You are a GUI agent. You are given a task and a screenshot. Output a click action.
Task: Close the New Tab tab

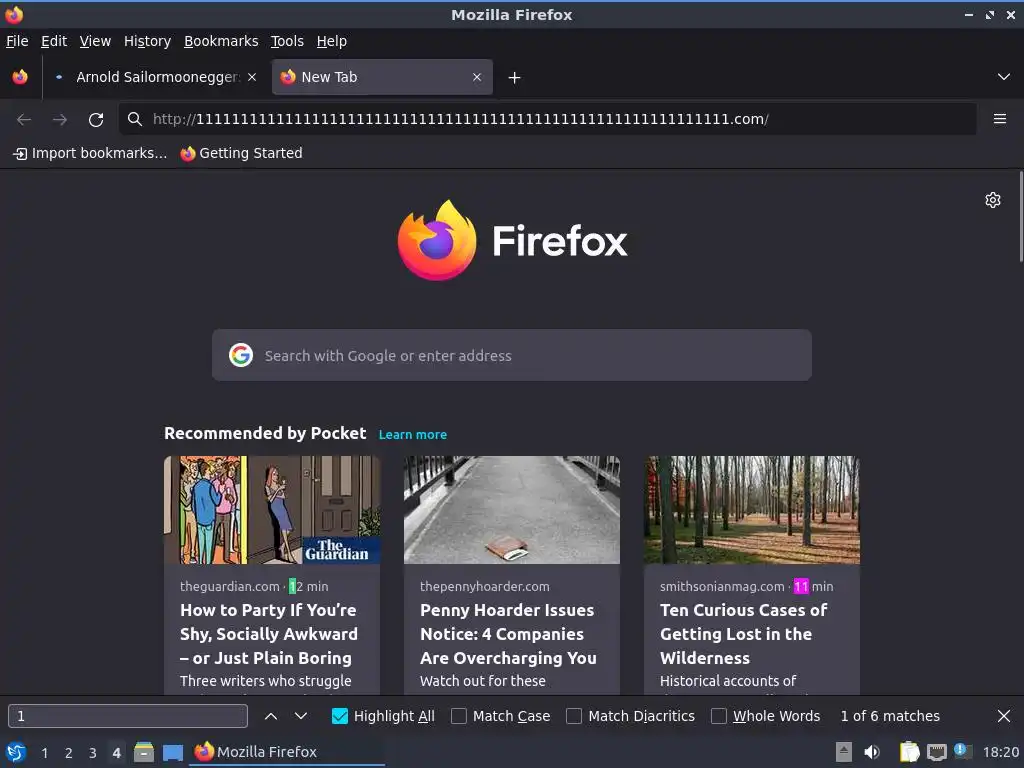pyautogui.click(x=477, y=77)
